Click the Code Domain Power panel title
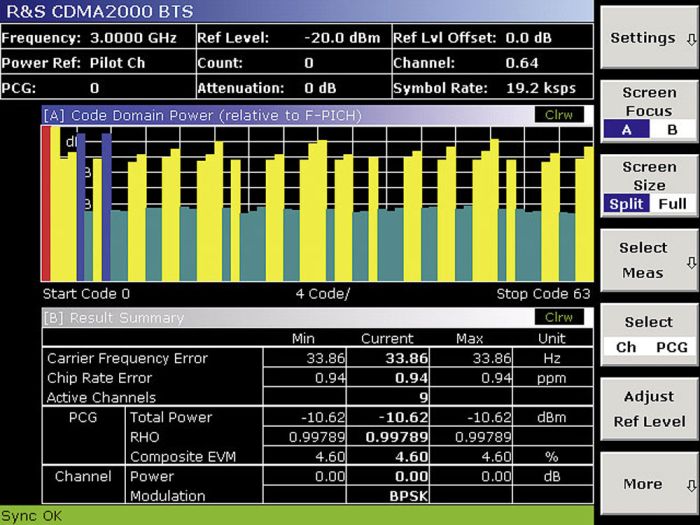 [202, 116]
